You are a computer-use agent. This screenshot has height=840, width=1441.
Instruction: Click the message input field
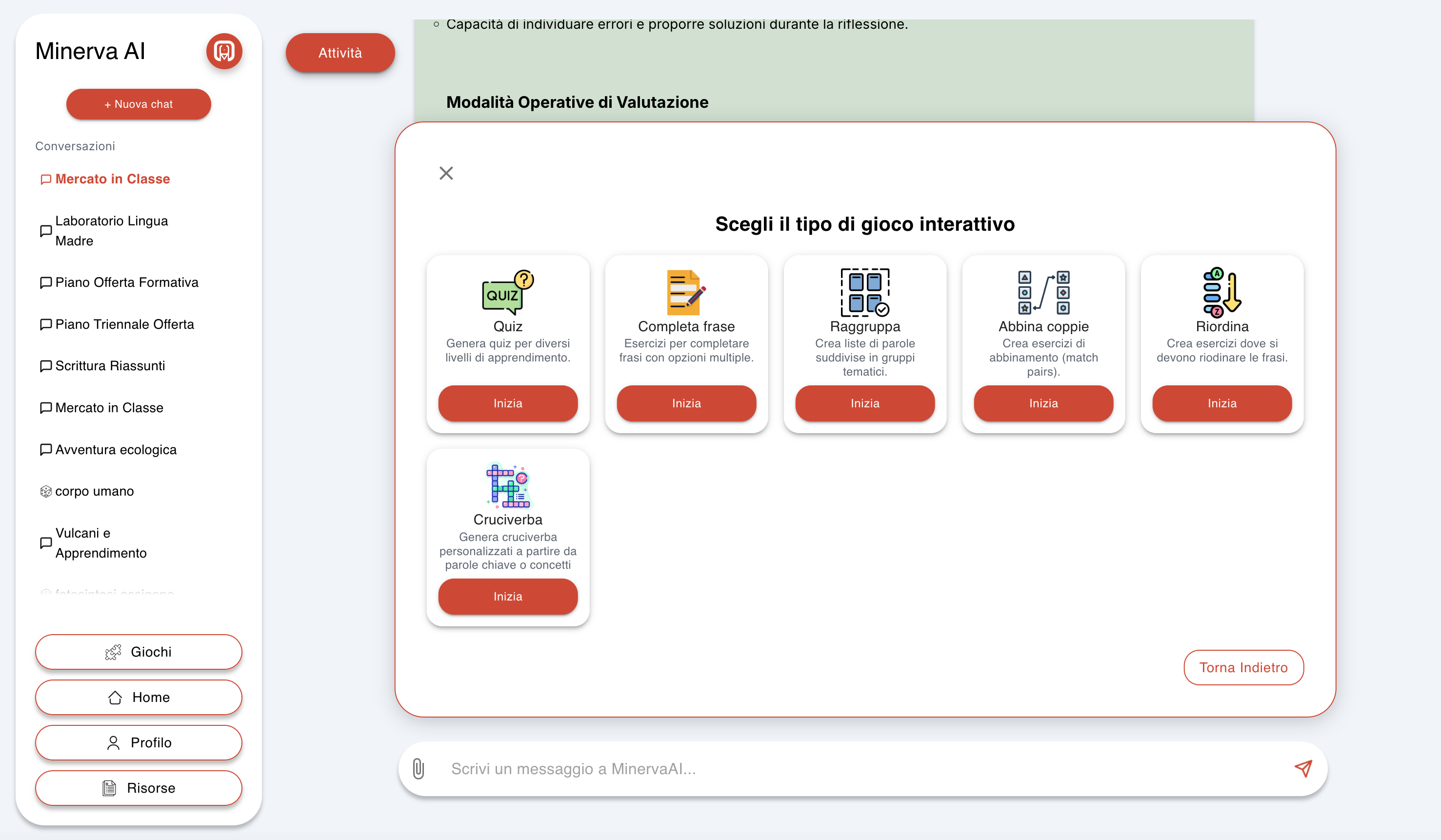[858, 768]
